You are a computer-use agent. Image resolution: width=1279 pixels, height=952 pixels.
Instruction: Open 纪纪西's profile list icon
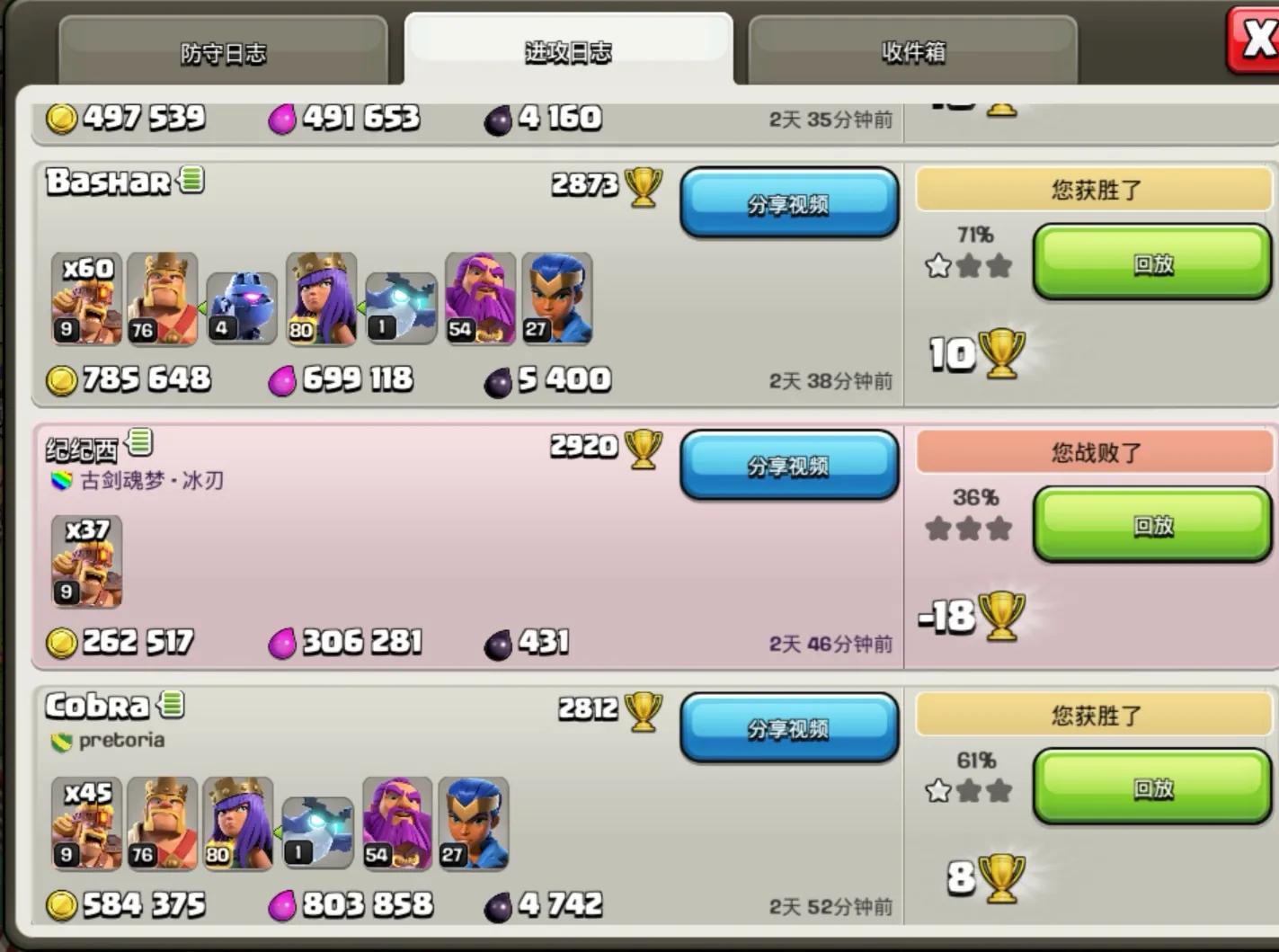(x=139, y=442)
